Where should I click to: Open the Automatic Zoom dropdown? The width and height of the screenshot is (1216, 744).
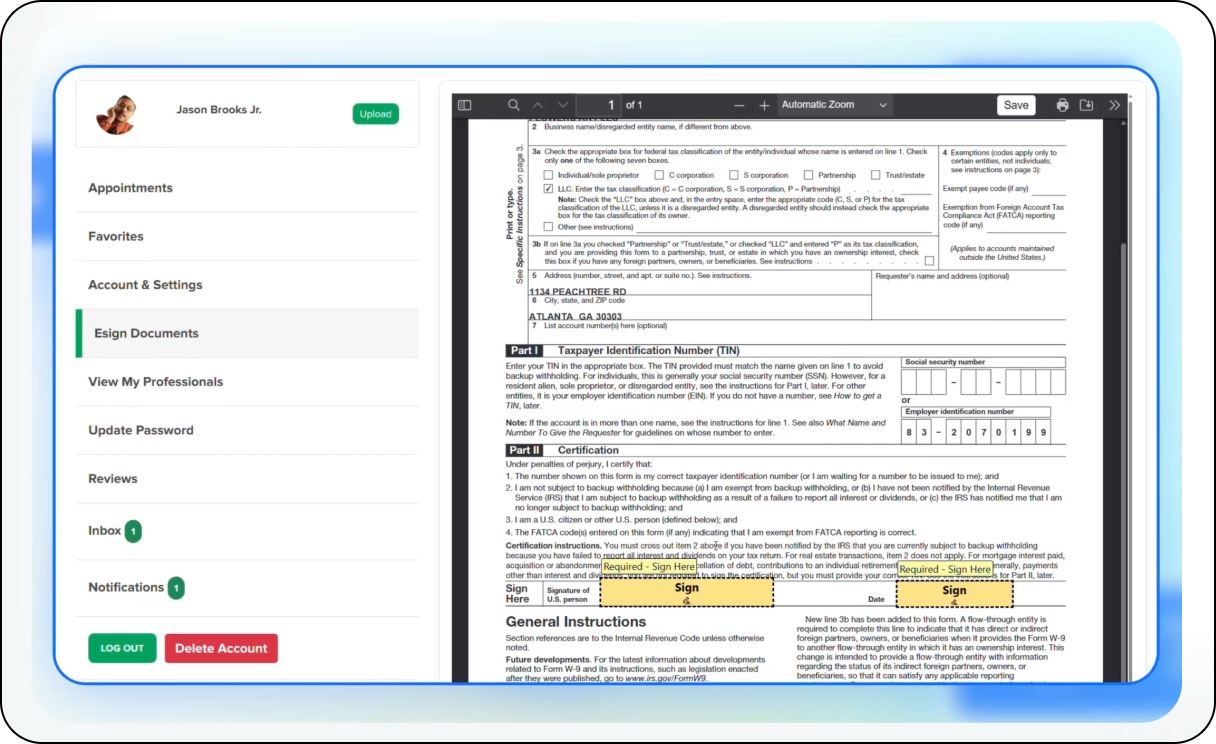[x=834, y=105]
